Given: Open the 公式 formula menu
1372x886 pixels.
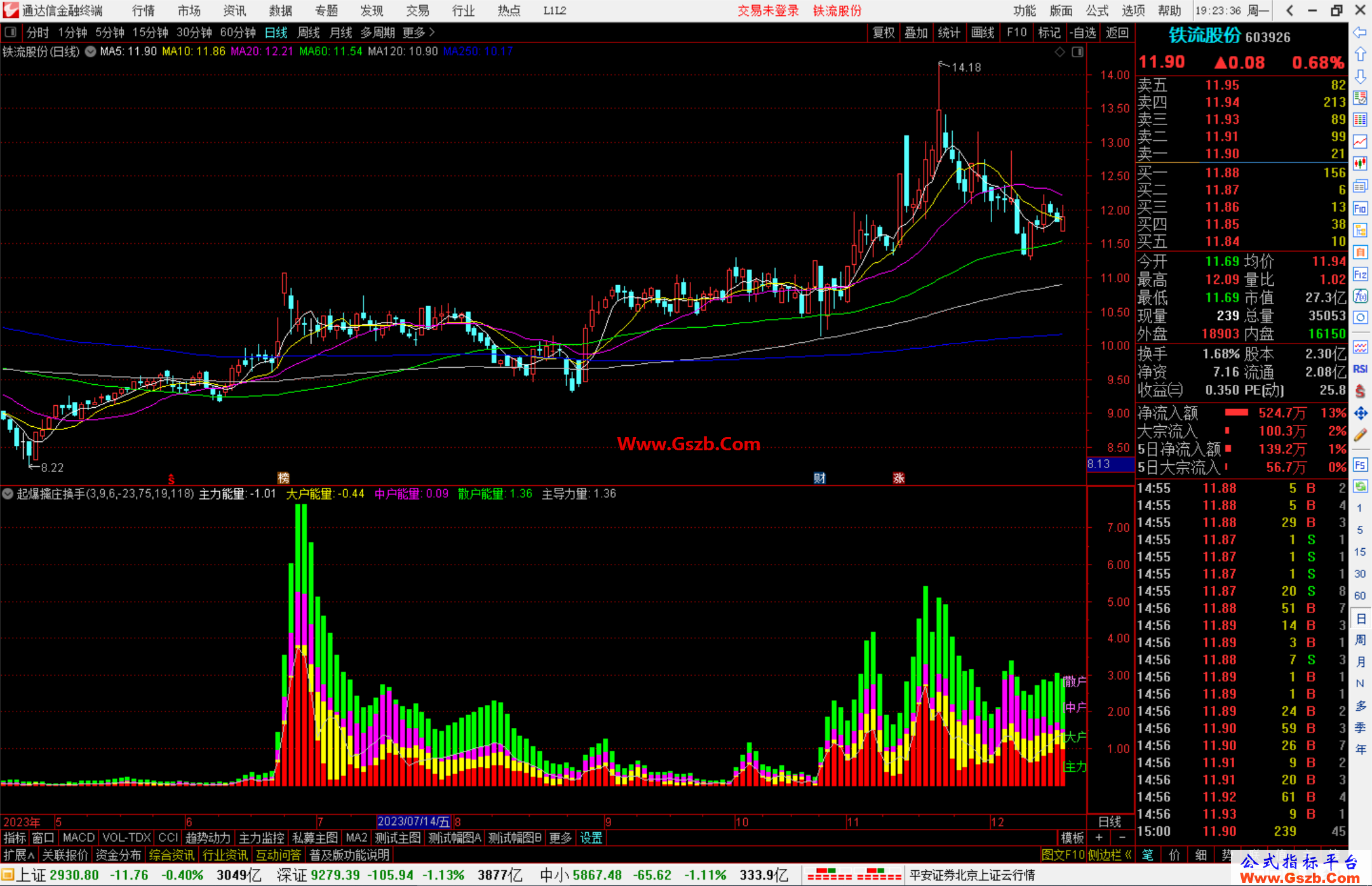Looking at the screenshot, I should 1097,11.
